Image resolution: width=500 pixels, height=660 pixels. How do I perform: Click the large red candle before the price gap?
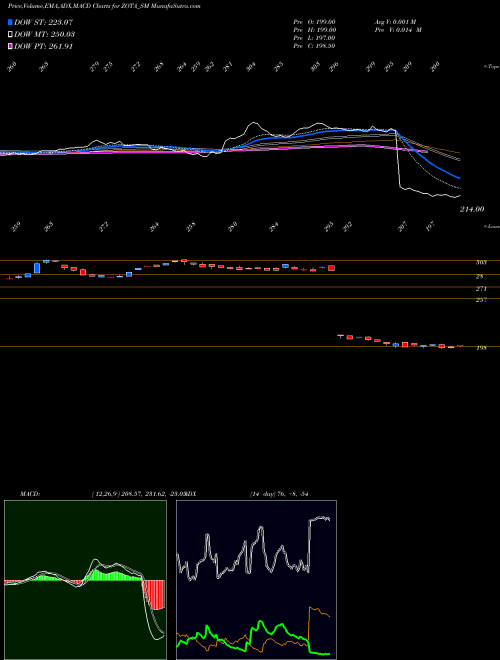(331, 268)
